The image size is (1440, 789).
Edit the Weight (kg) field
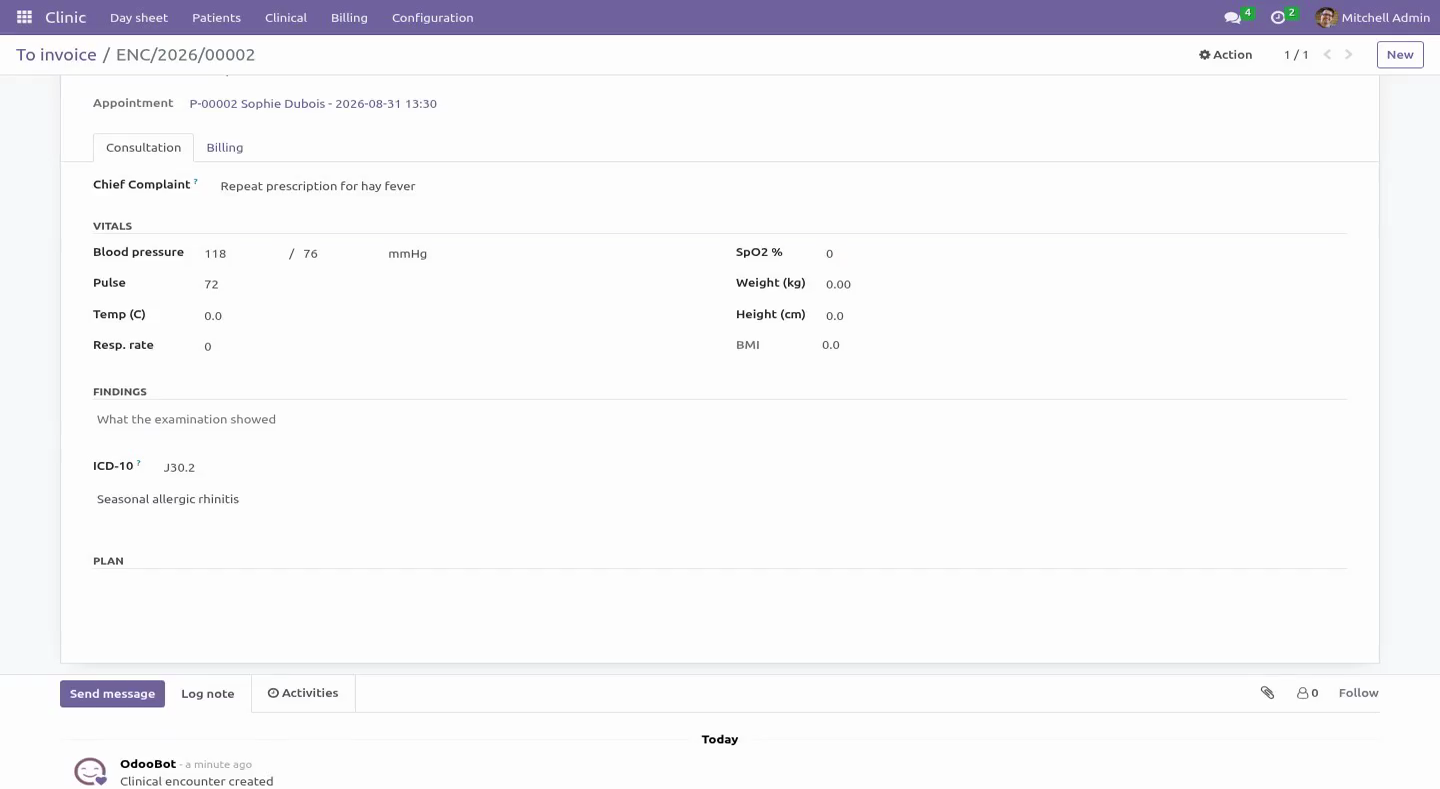point(1085,284)
